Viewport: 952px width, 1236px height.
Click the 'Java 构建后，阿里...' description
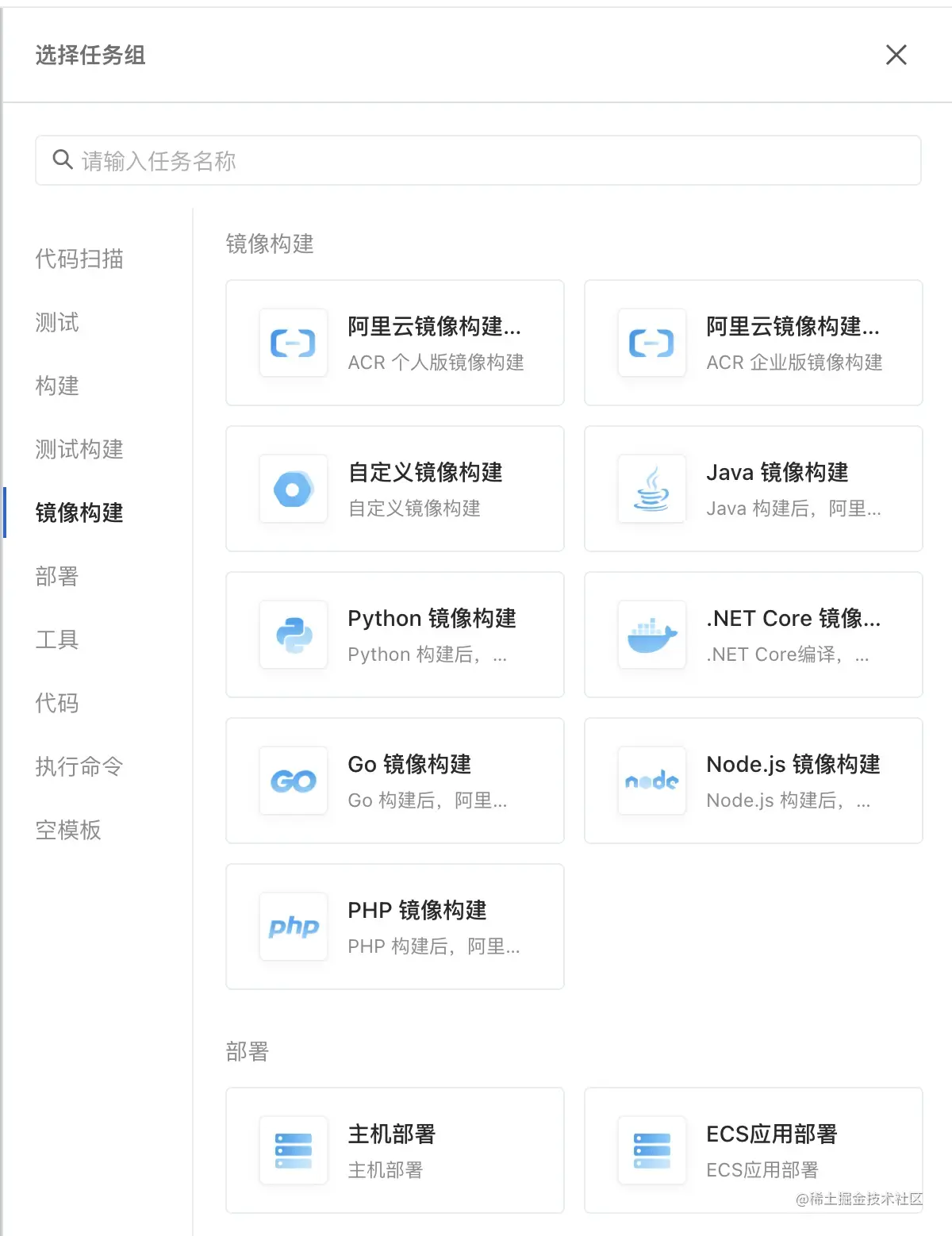click(x=794, y=509)
